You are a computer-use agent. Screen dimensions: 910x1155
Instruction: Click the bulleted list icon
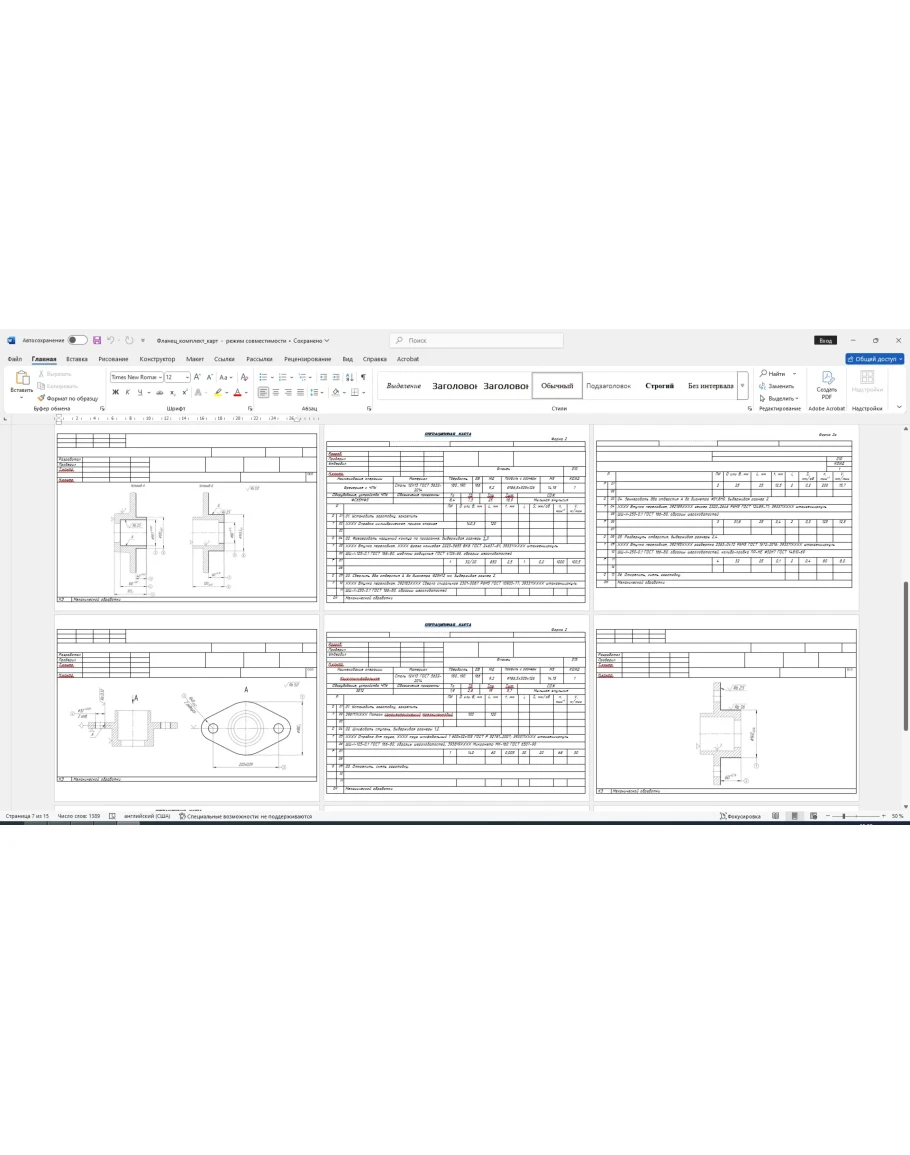click(x=262, y=377)
